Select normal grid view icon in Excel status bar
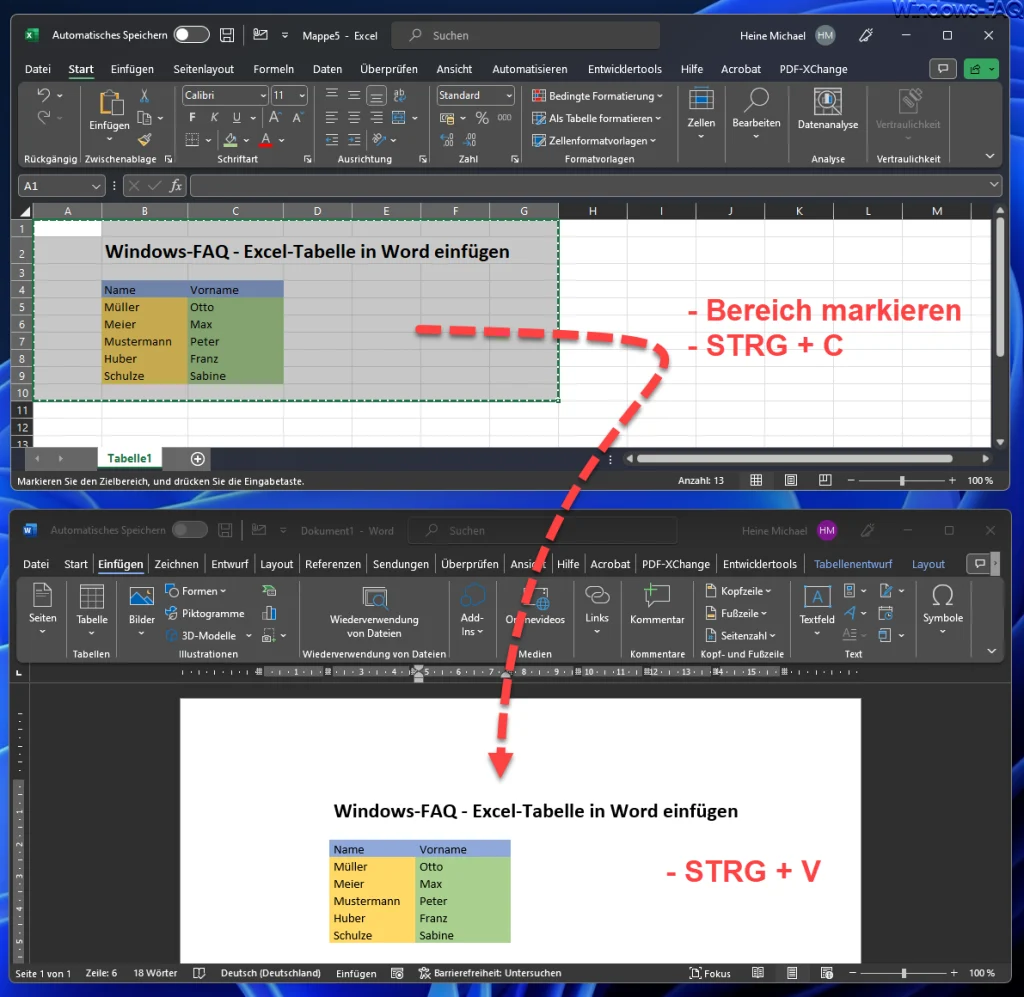 [756, 481]
